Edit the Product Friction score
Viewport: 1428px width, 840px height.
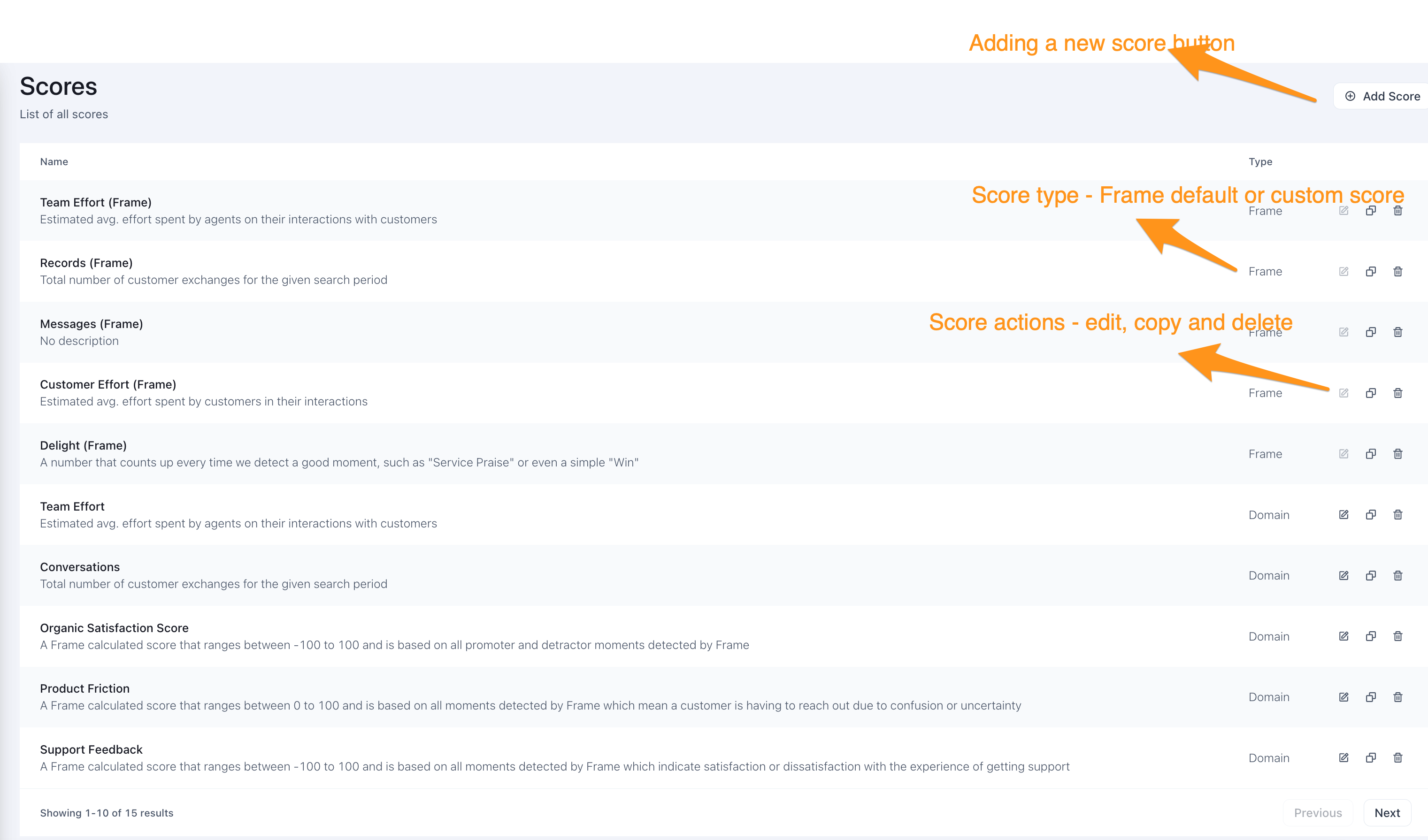pyautogui.click(x=1344, y=697)
